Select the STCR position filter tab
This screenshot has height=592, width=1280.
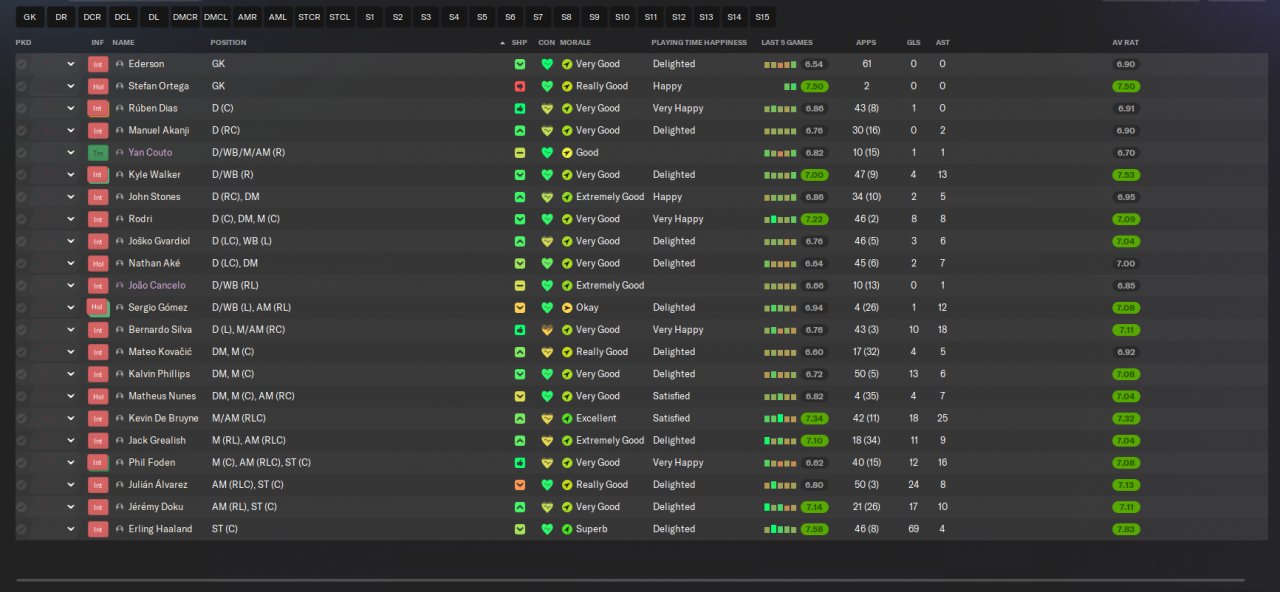coord(309,17)
